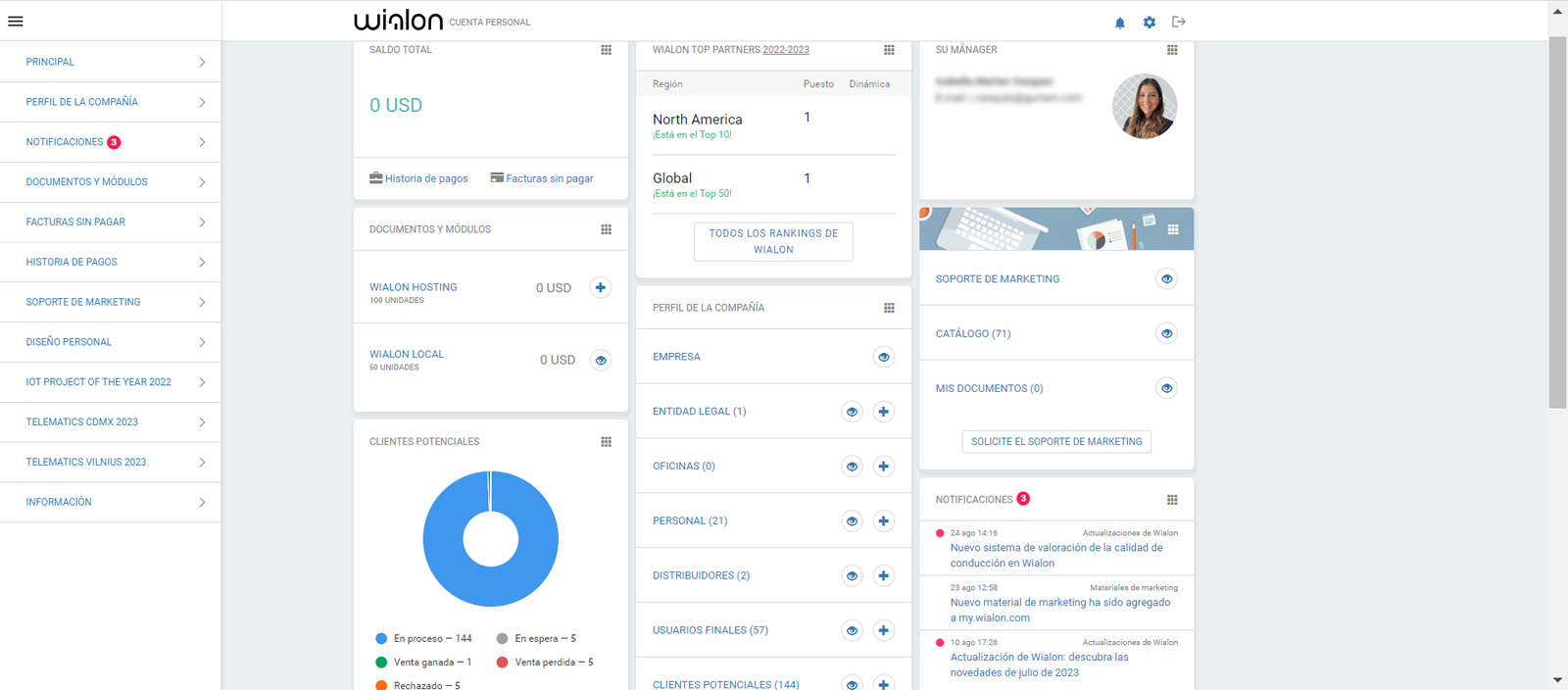
Task: Open IoT Project of the Year 2022 menu
Action: pyautogui.click(x=110, y=382)
